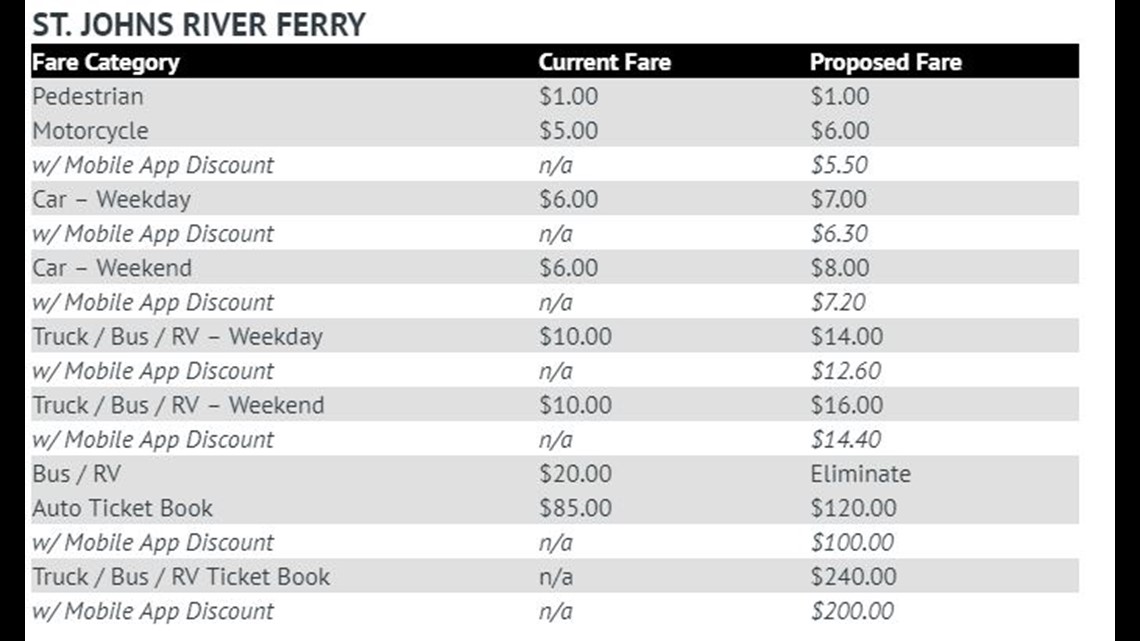Click the Current Fare column header
This screenshot has height=641, width=1140.
(x=605, y=63)
